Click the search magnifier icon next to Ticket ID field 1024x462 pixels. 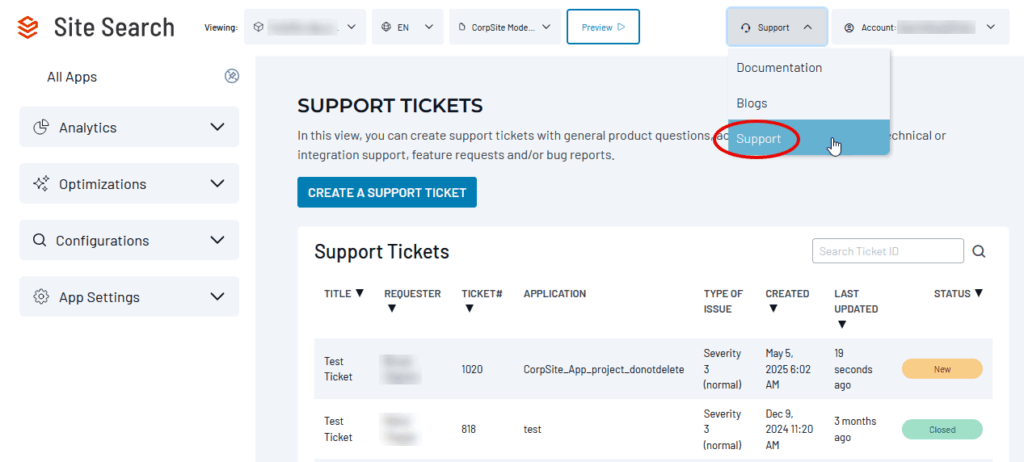(x=979, y=251)
